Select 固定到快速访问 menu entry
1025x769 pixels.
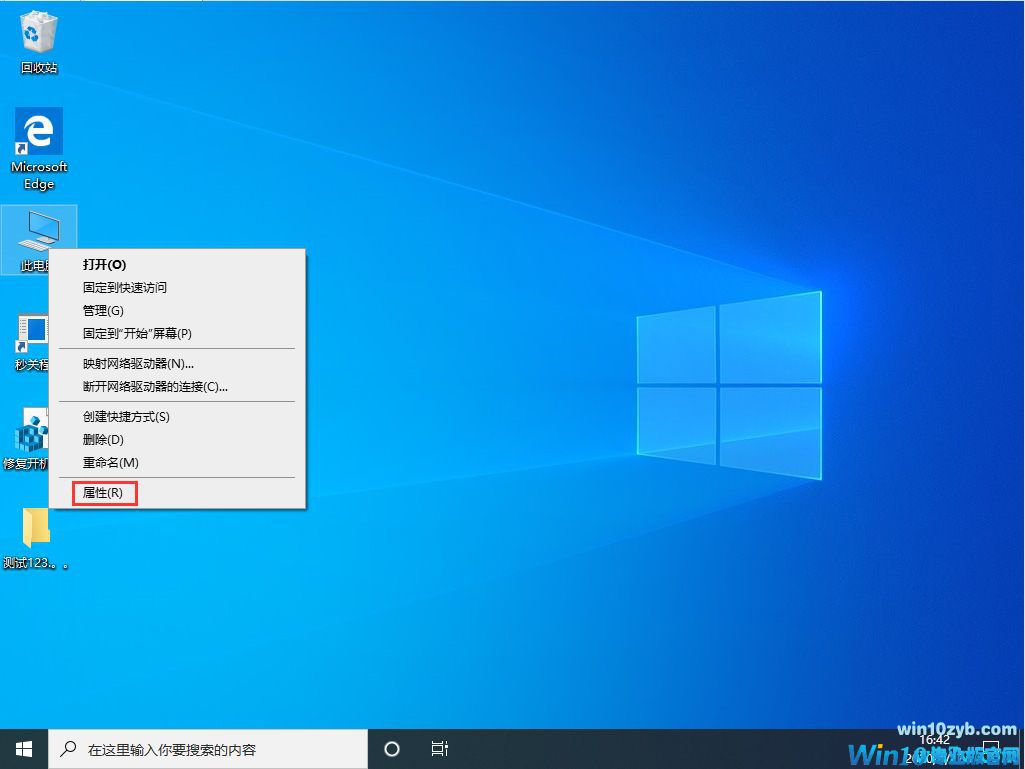(x=125, y=288)
